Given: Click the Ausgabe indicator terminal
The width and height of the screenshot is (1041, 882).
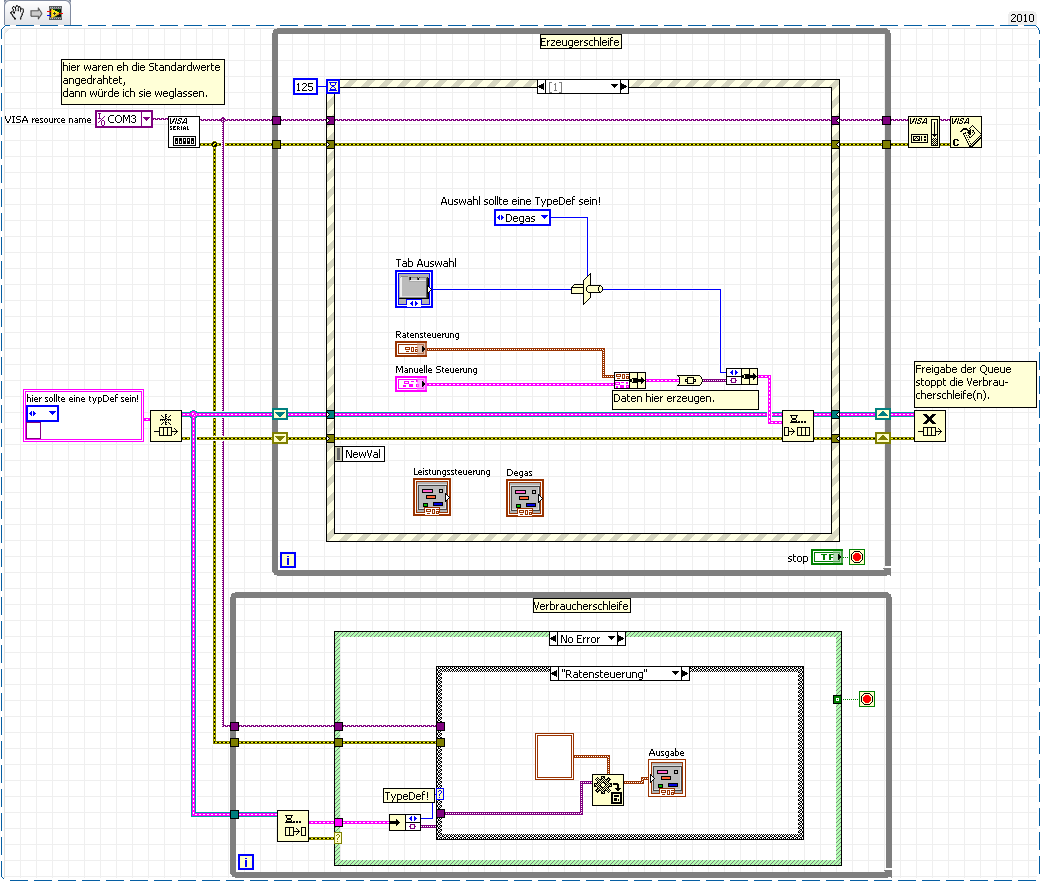Looking at the screenshot, I should coord(667,778).
